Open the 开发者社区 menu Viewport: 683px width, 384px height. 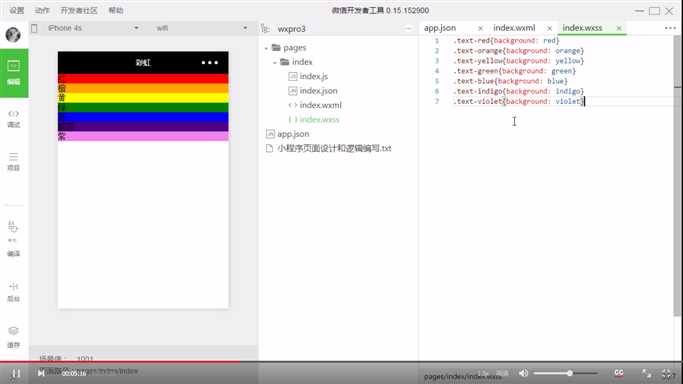(x=79, y=10)
